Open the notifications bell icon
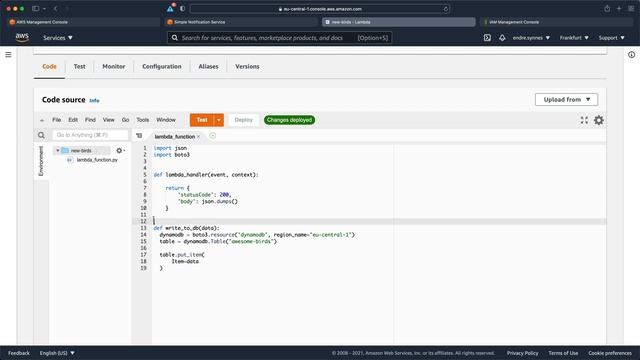This screenshot has height=360, width=640. pos(502,38)
